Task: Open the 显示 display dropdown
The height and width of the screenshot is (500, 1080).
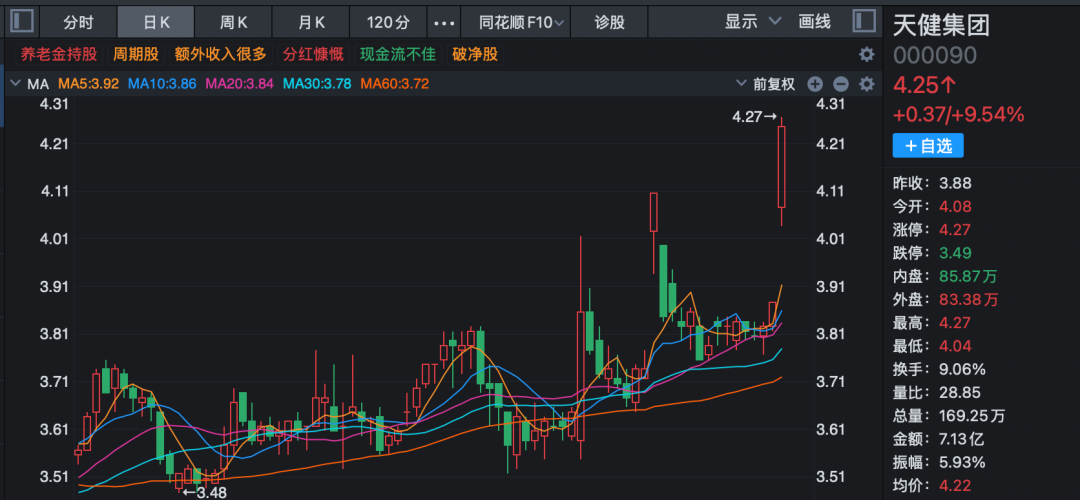Action: [x=753, y=21]
